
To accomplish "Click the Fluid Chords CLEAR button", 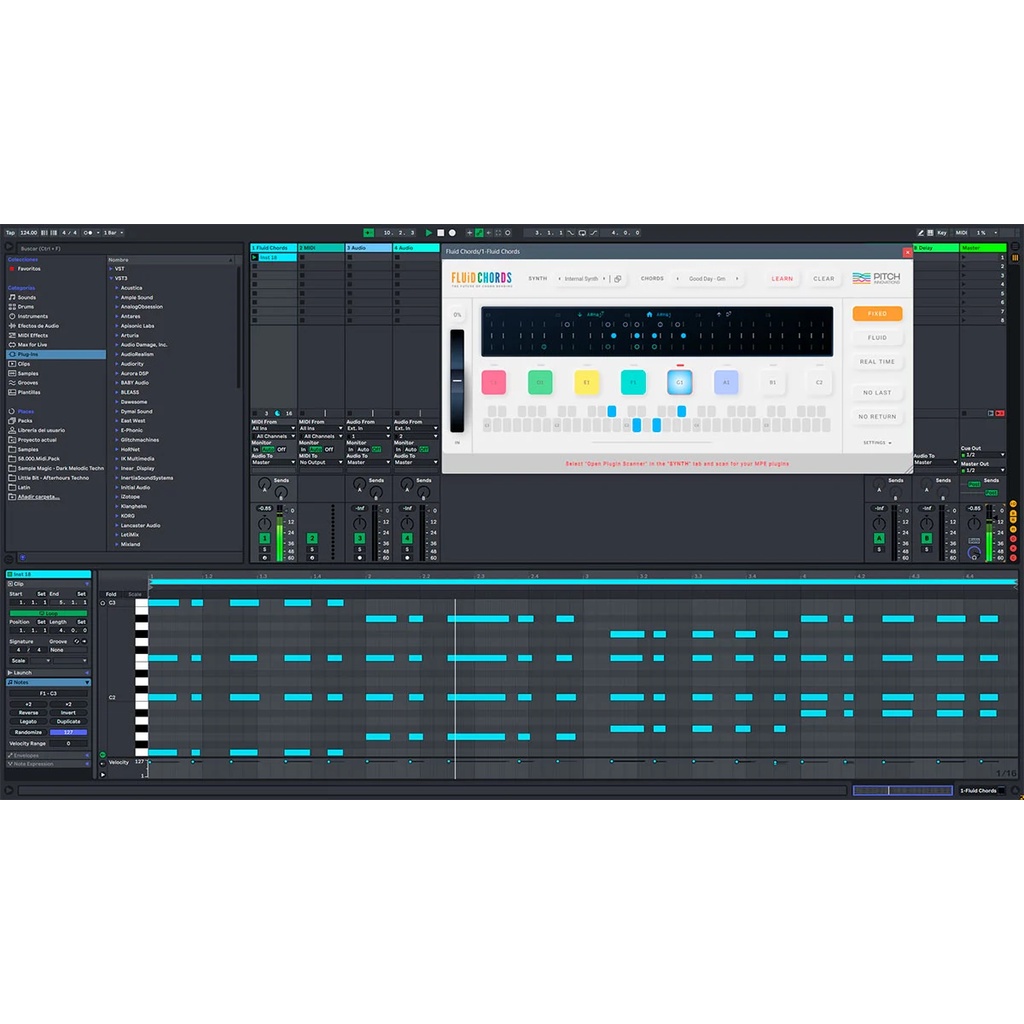I will coord(824,279).
